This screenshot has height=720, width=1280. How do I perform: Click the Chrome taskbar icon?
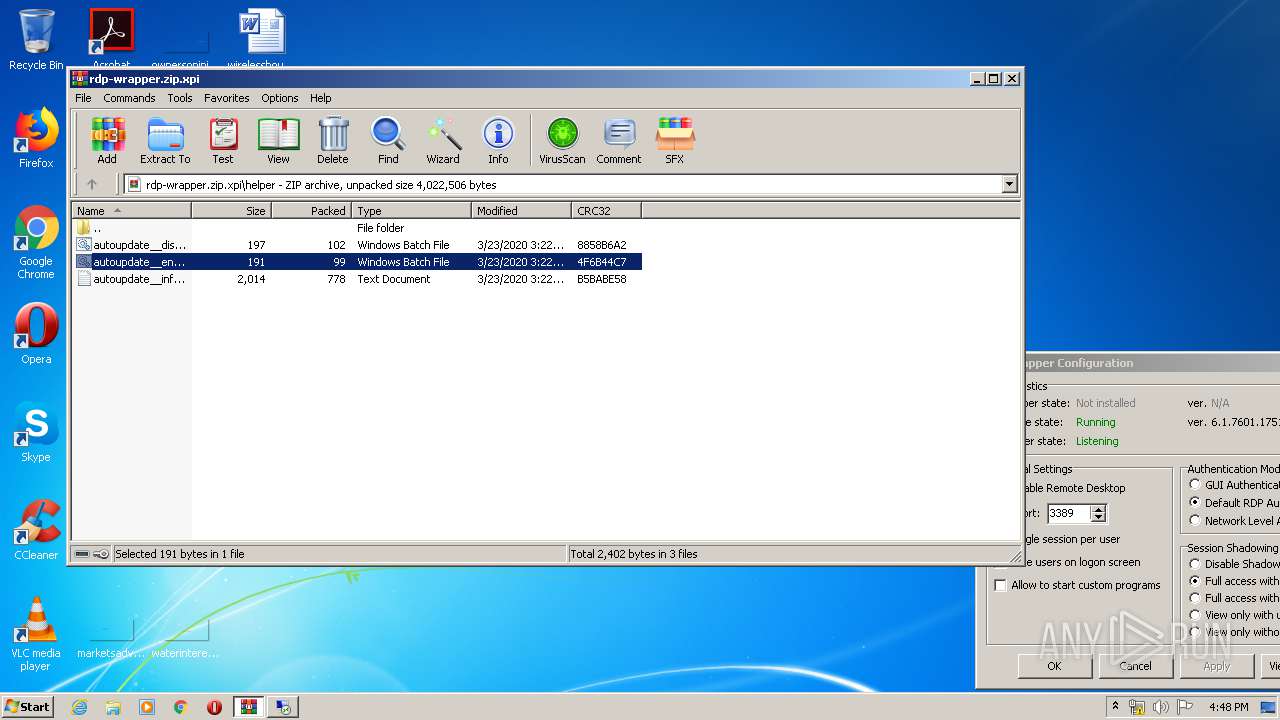coord(181,707)
